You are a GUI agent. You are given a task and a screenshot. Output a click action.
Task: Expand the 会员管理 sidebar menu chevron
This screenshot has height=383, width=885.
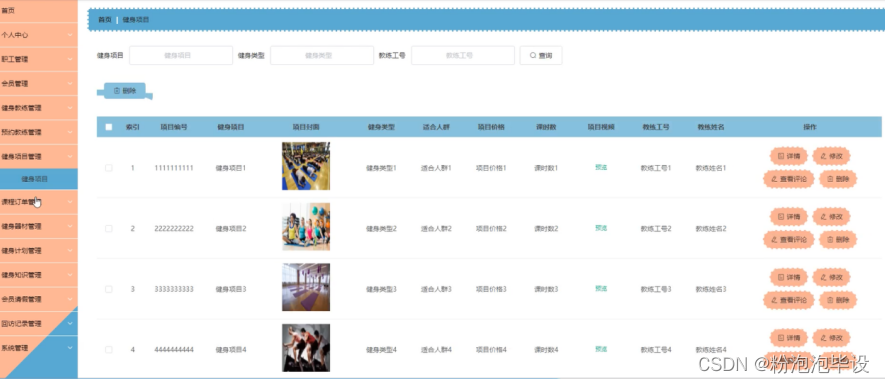[70, 83]
